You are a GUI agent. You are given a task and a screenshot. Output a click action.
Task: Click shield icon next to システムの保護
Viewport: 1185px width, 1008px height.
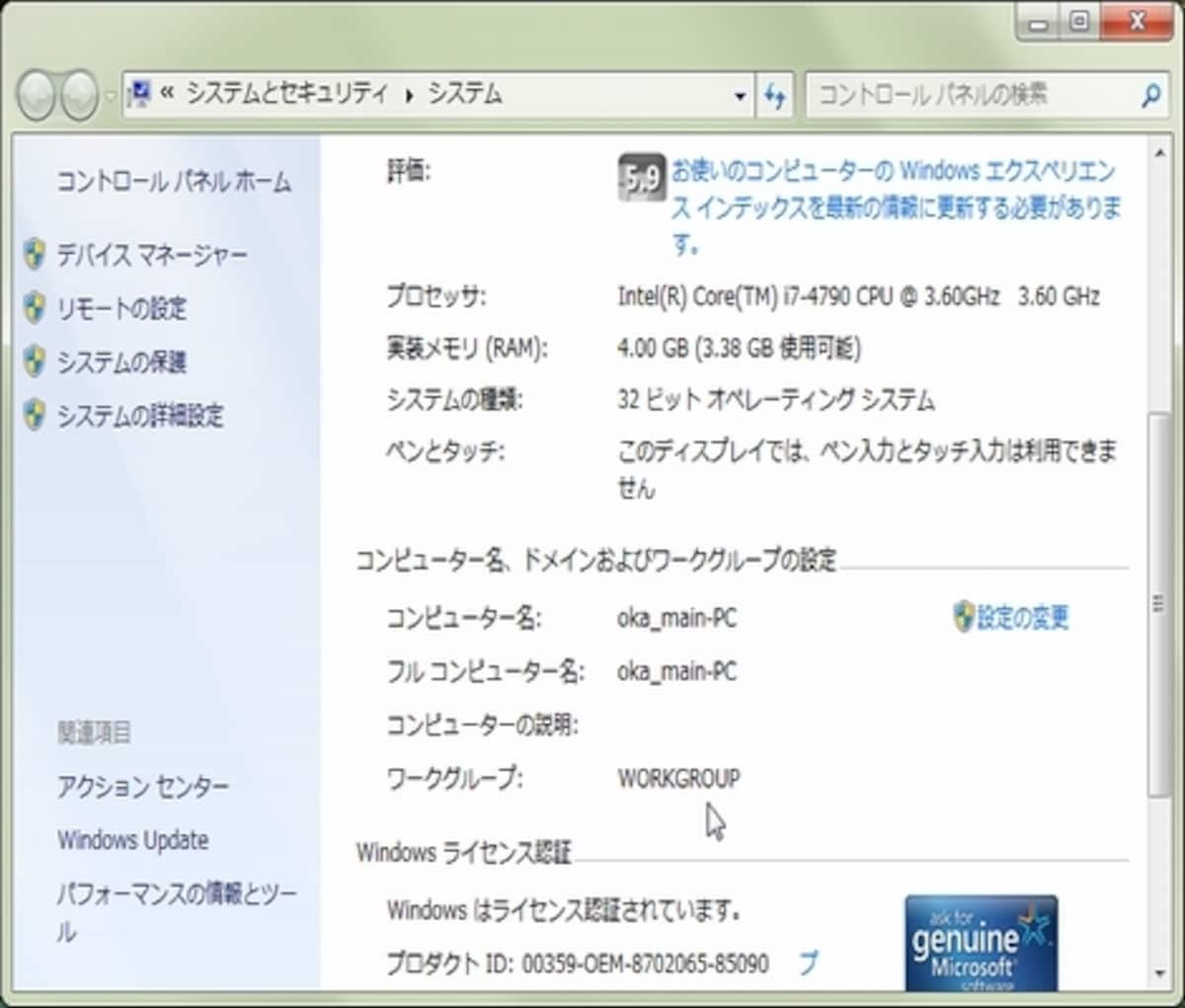click(35, 360)
